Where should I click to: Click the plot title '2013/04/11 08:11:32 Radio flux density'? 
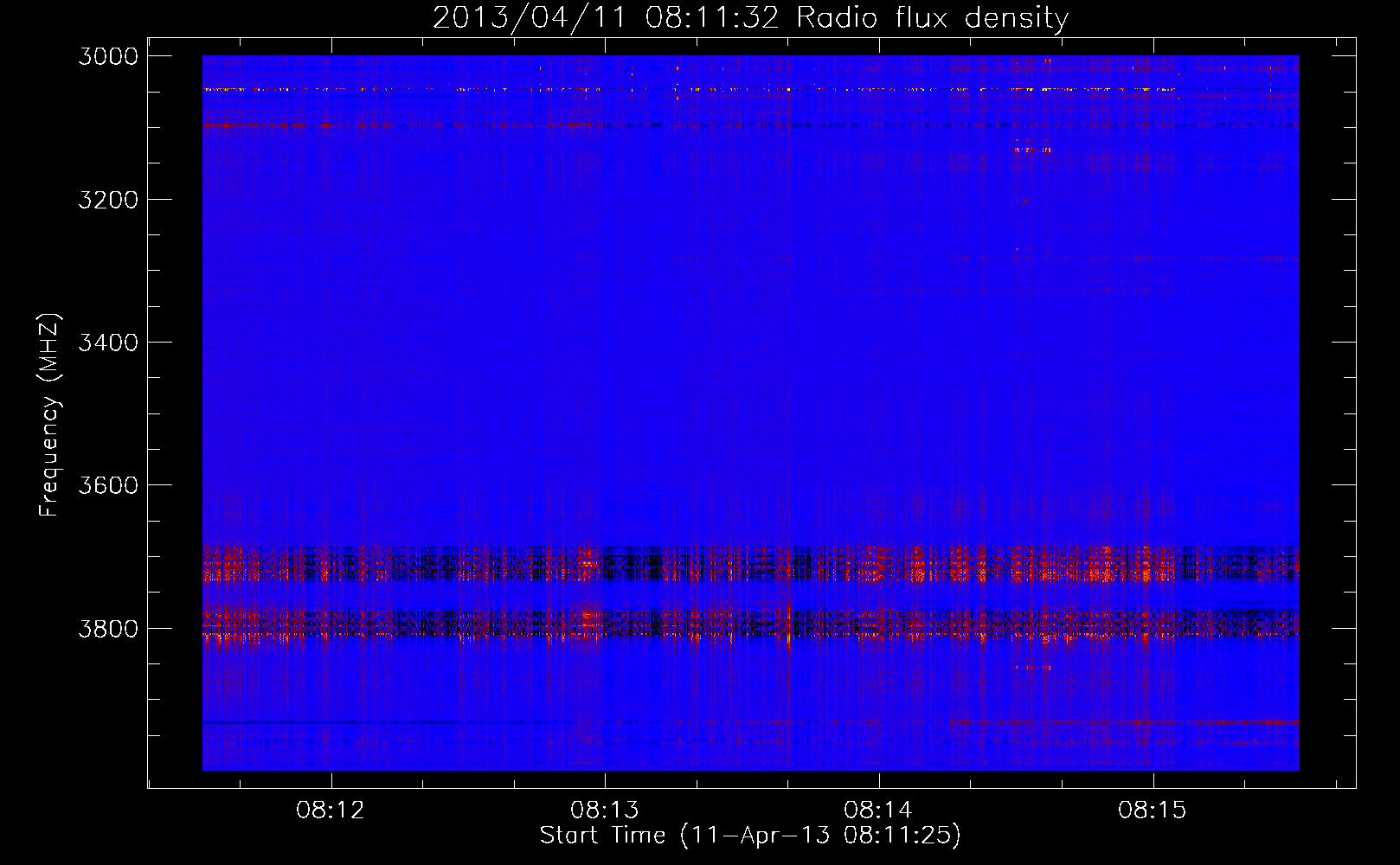click(x=750, y=18)
